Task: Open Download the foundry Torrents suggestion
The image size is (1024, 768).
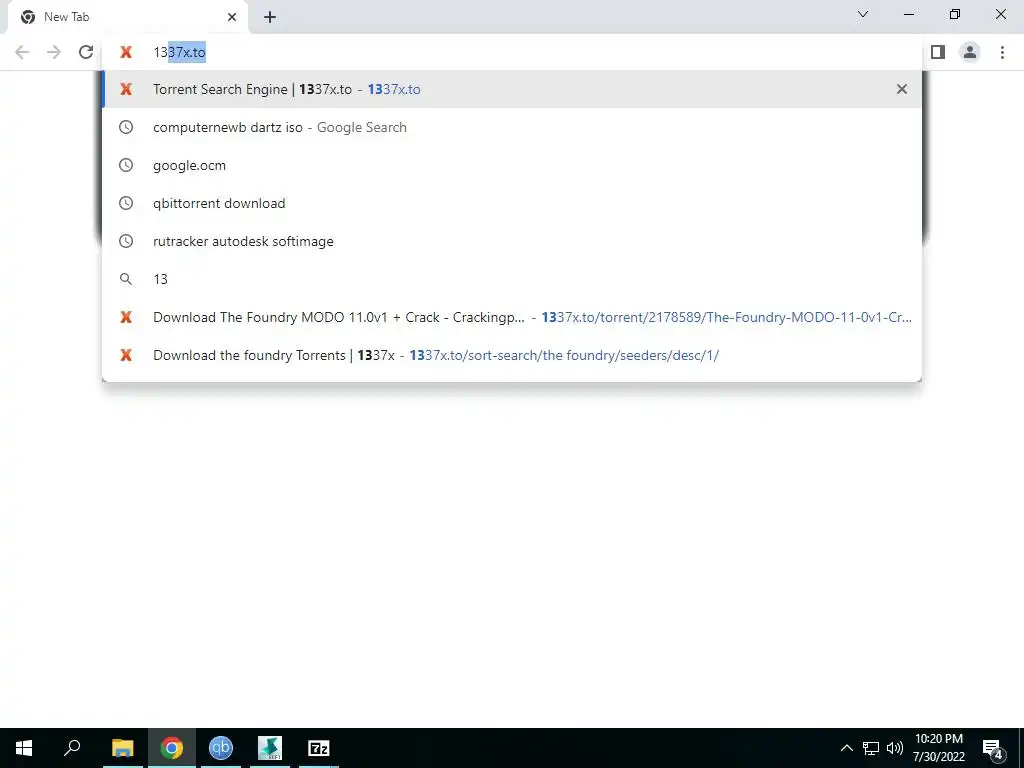Action: [x=512, y=355]
